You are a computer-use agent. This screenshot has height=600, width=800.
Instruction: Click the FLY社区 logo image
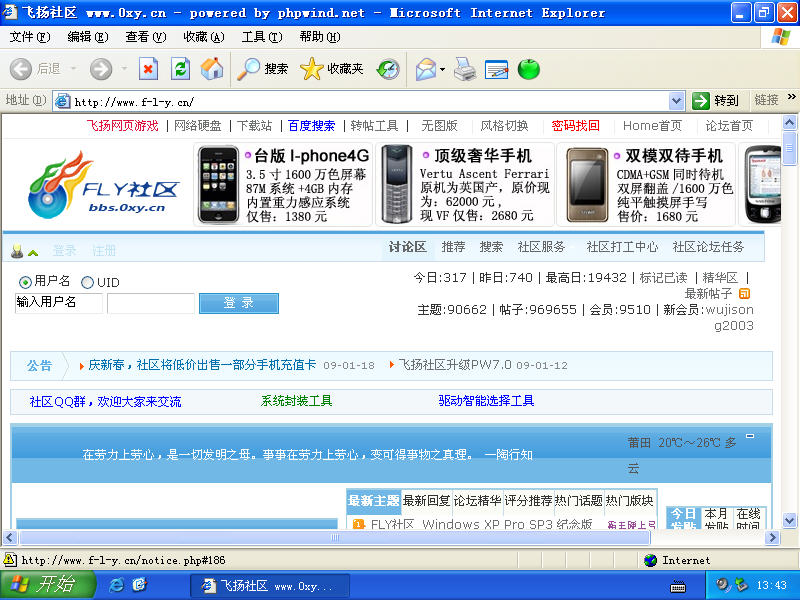[104, 185]
